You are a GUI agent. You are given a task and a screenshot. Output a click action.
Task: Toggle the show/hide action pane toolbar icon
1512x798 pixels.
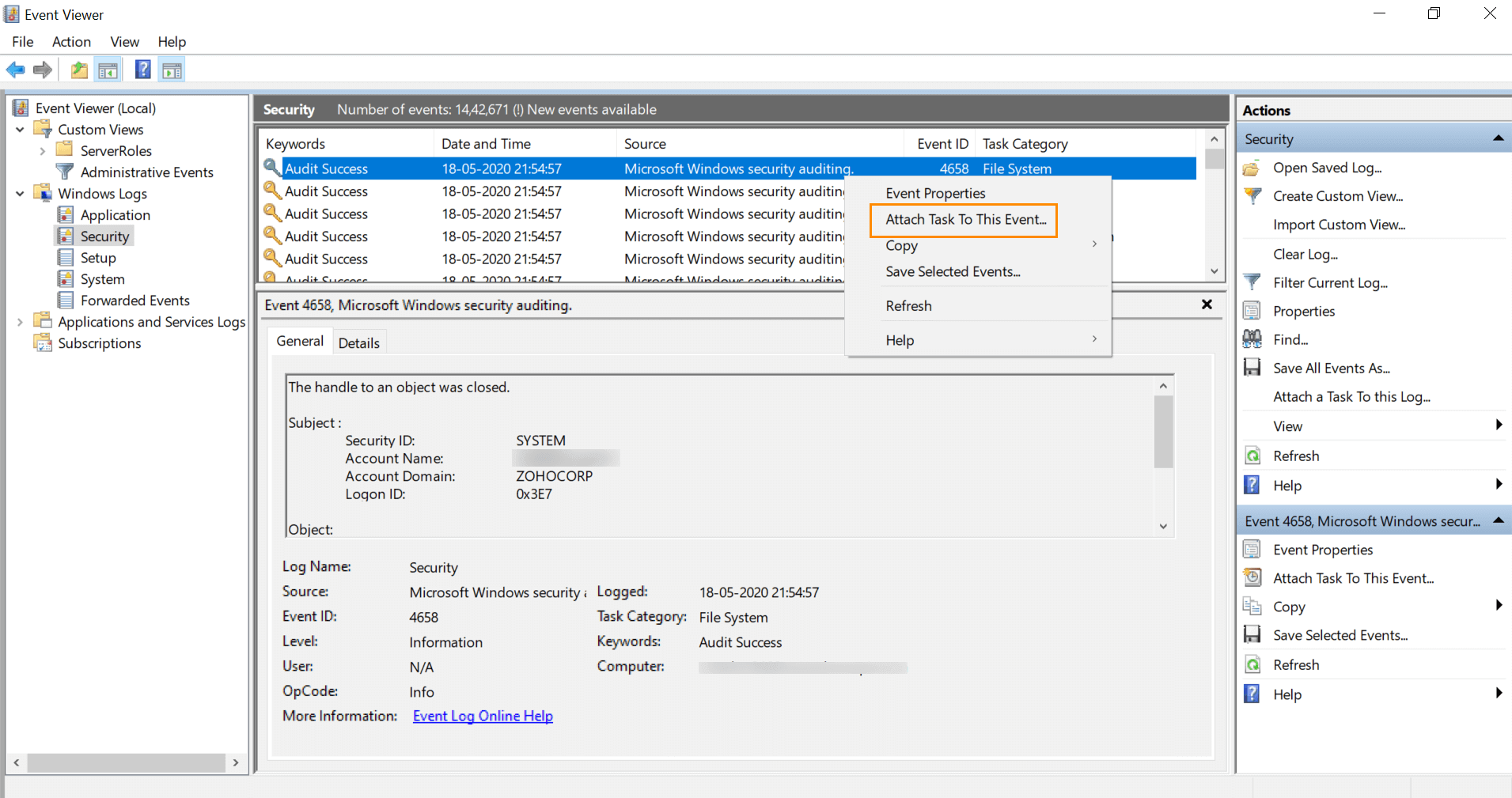pos(172,69)
